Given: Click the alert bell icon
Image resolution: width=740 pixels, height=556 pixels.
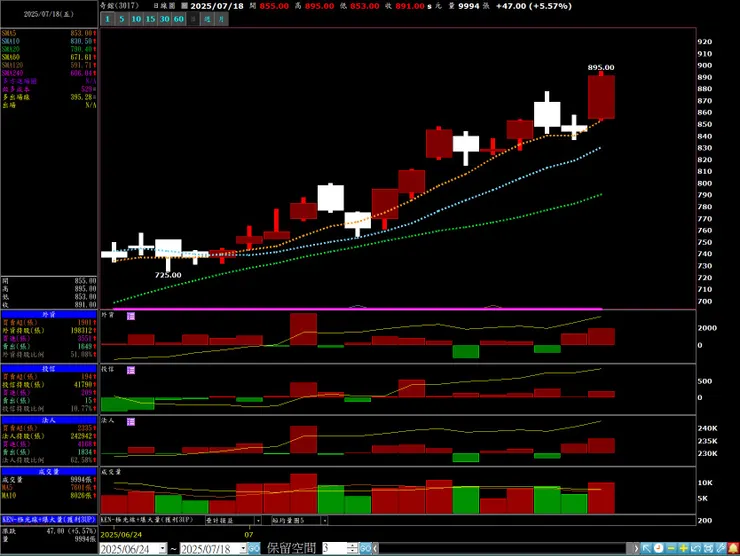Looking at the screenshot, I should [x=733, y=548].
